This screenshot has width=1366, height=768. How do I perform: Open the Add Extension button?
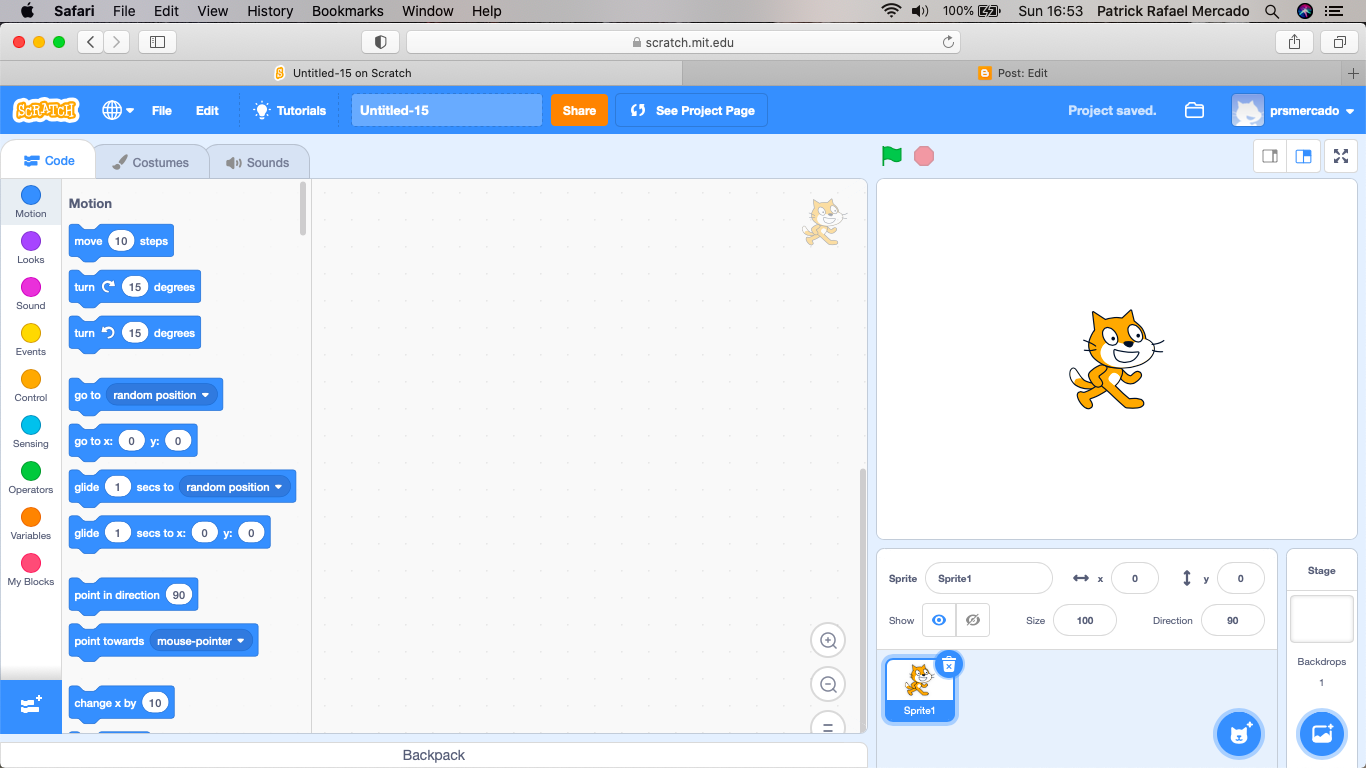pyautogui.click(x=31, y=706)
